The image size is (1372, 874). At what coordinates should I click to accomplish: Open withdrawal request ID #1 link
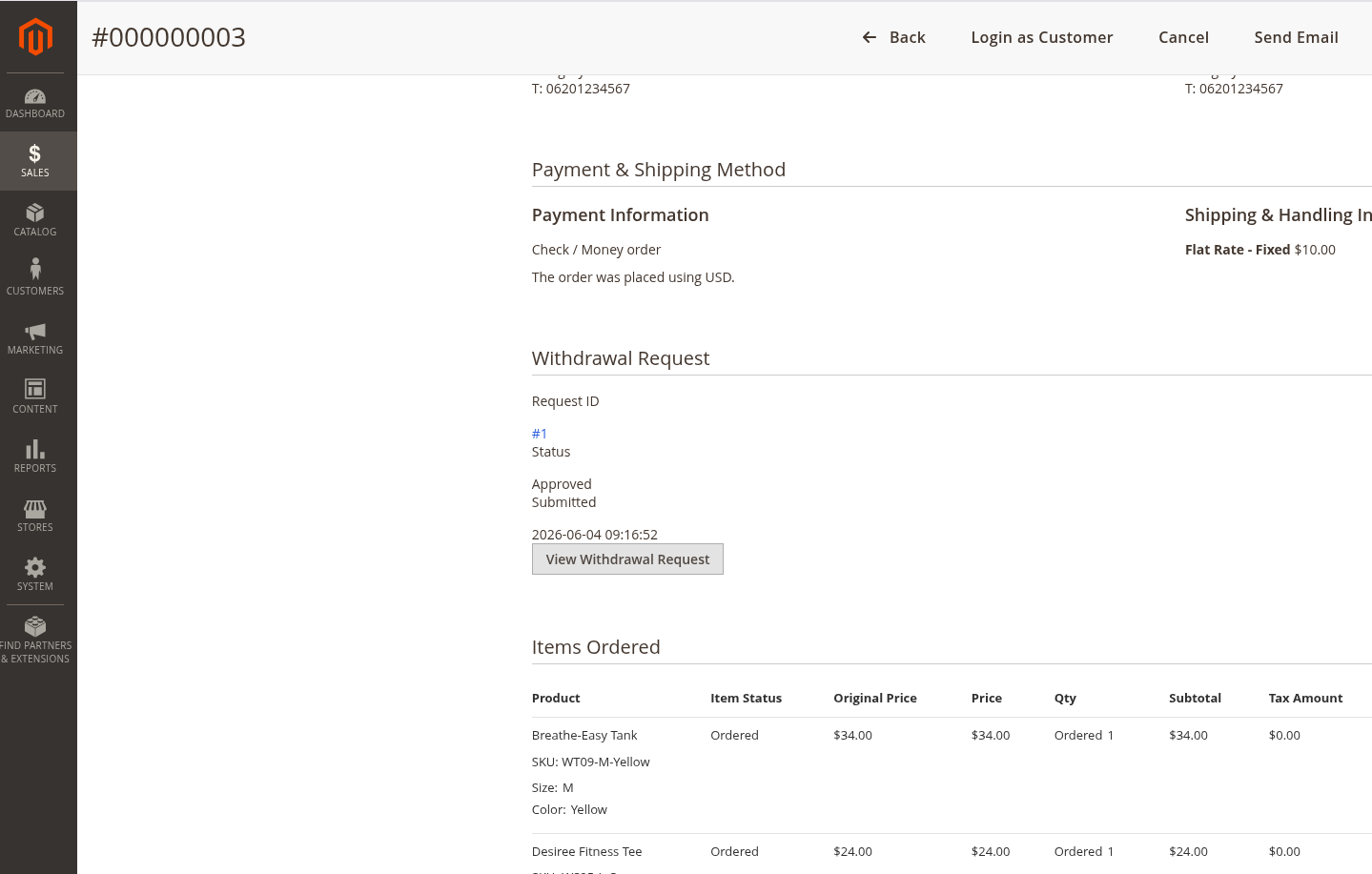(540, 434)
